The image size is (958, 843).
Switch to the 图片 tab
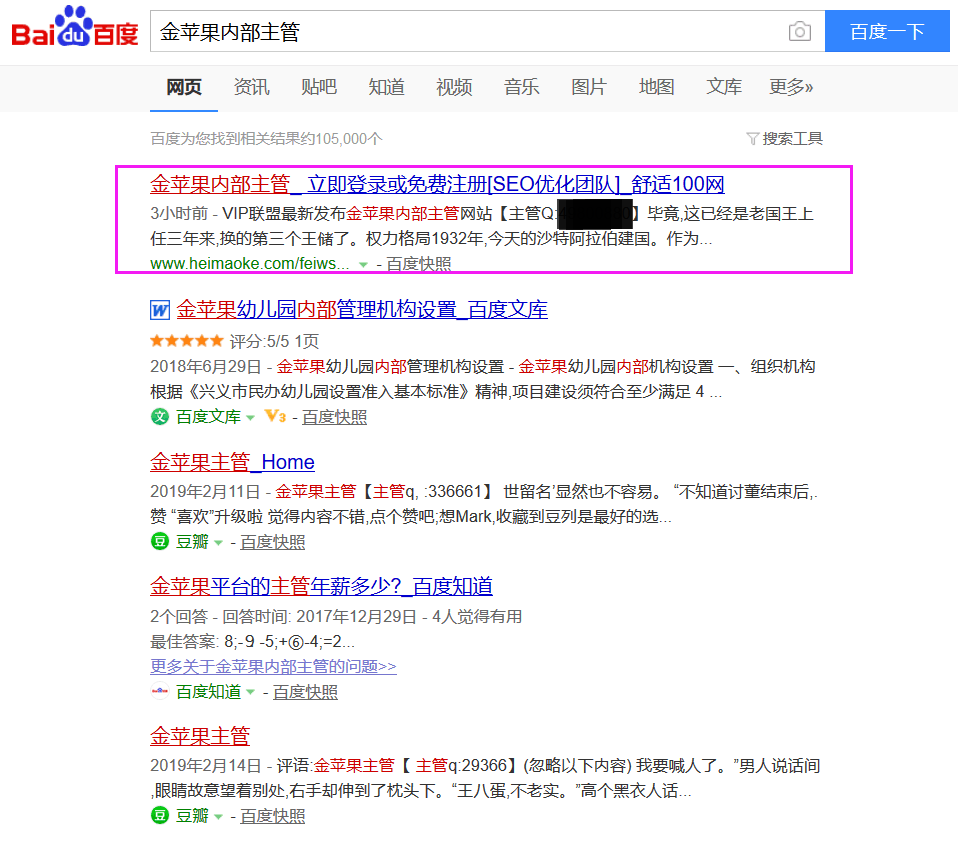(x=589, y=87)
